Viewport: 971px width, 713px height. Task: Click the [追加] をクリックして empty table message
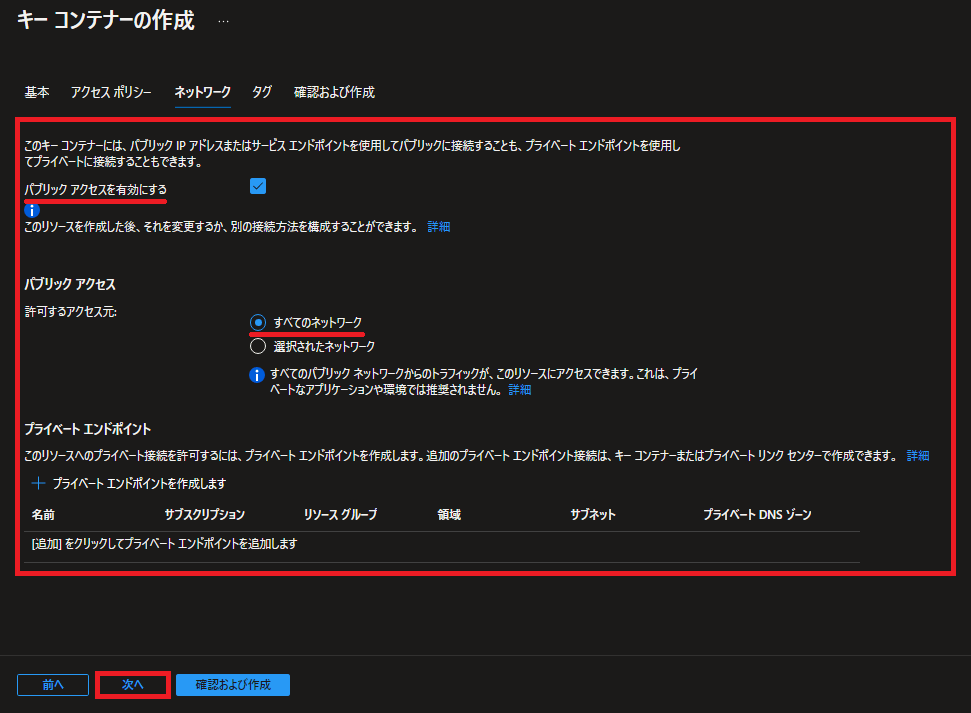[164, 544]
